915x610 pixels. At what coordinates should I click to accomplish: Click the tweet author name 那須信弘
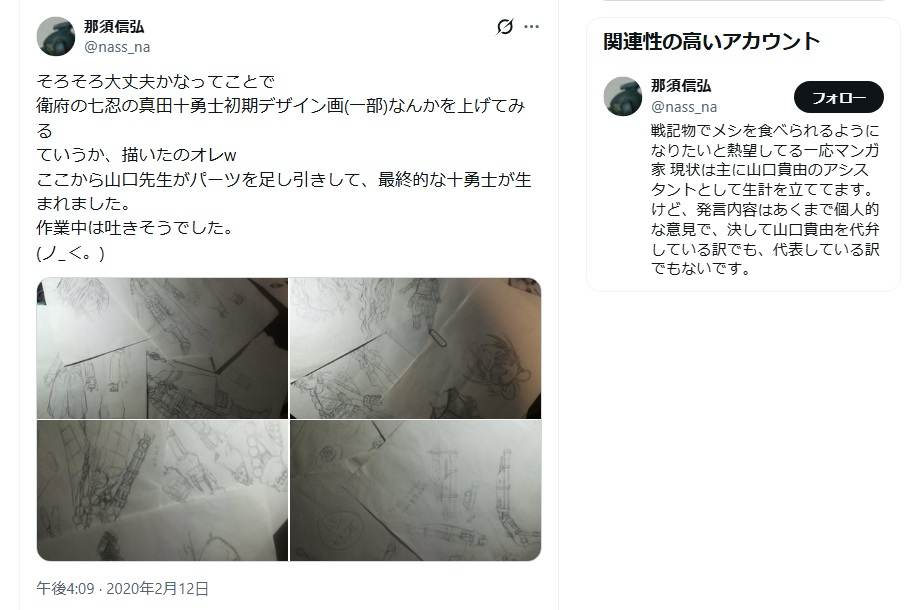pyautogui.click(x=114, y=27)
